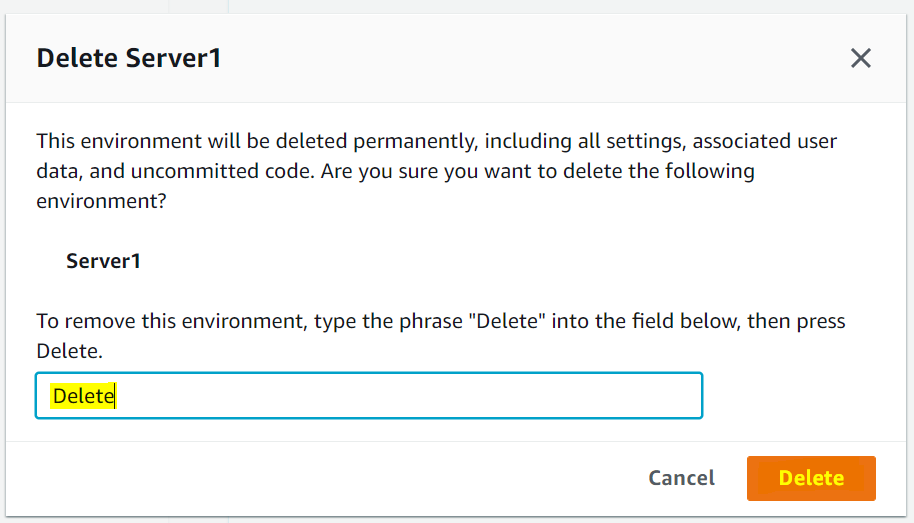Cancel the environment deletion
This screenshot has width=914, height=523.
click(x=681, y=478)
